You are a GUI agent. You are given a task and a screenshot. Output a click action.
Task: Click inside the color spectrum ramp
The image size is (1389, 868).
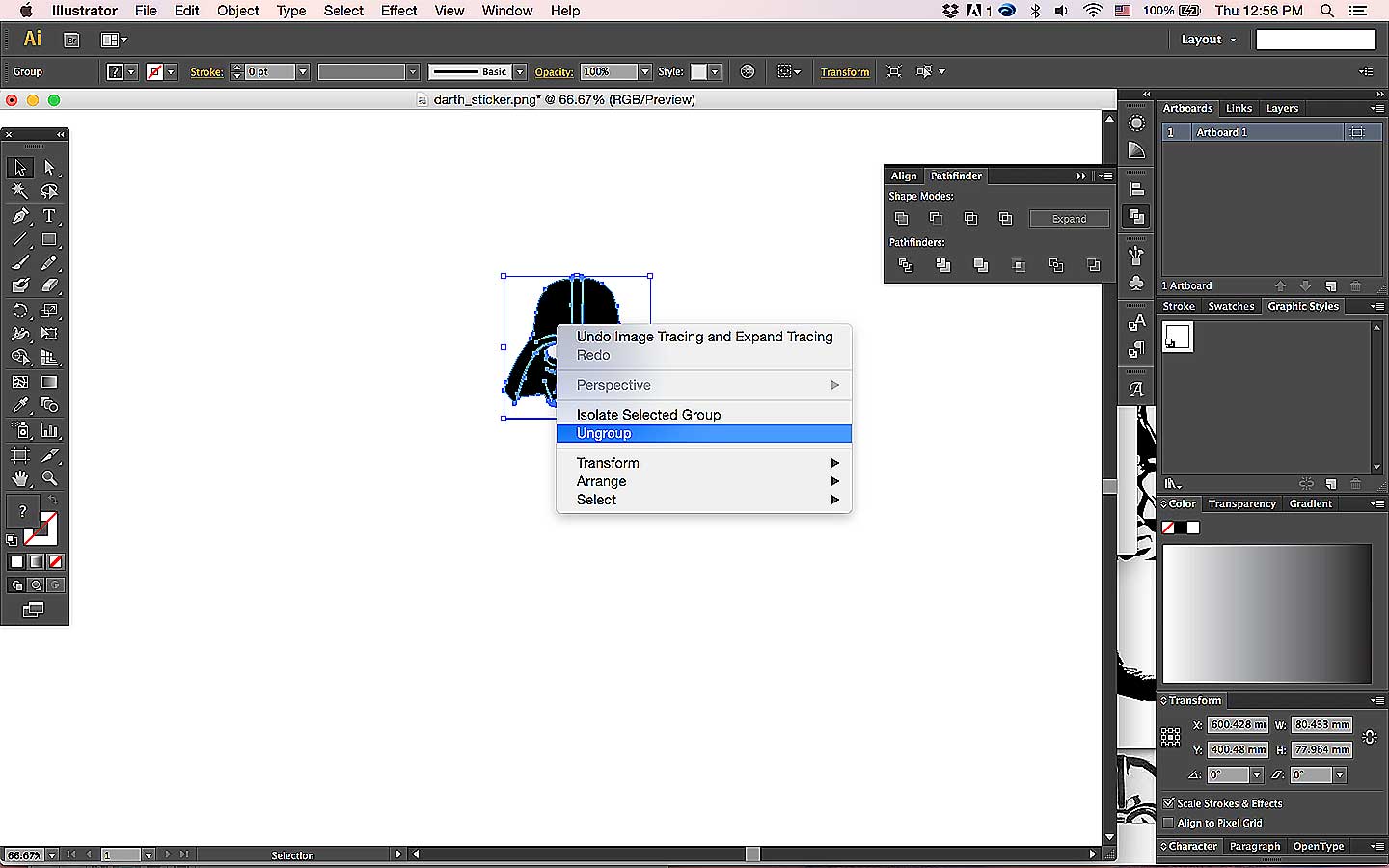[x=1266, y=613]
